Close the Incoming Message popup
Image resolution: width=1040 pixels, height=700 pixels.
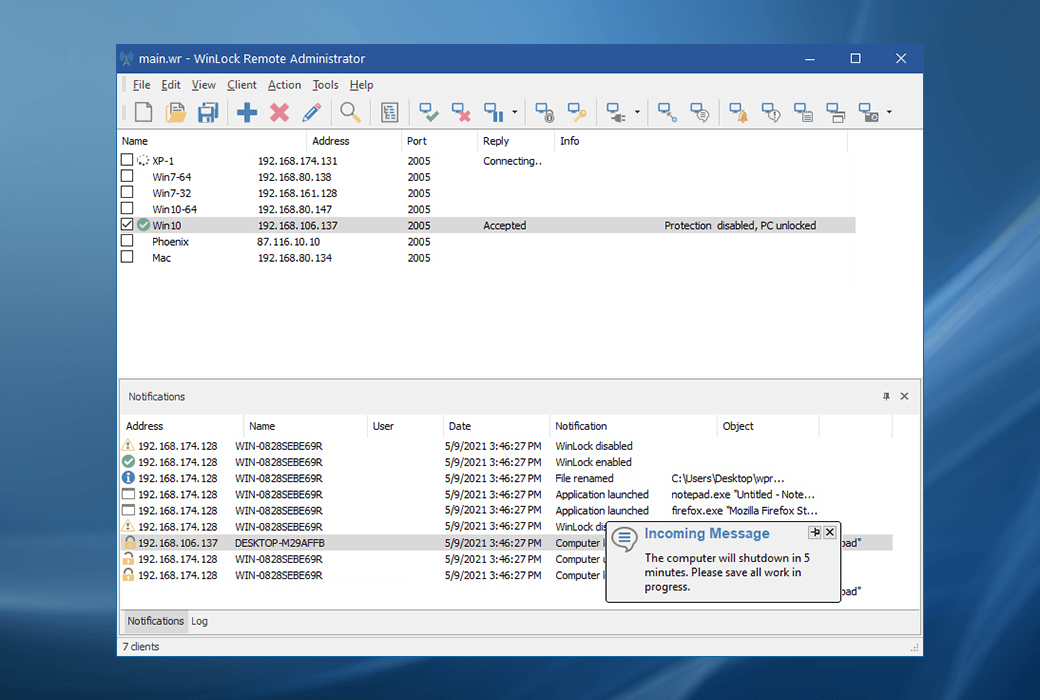click(830, 532)
